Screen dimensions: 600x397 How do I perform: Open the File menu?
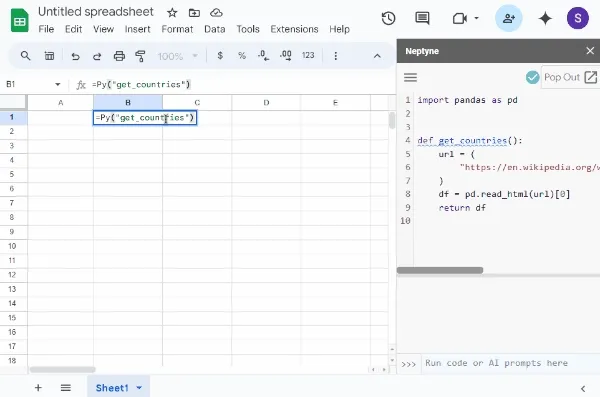click(46, 29)
